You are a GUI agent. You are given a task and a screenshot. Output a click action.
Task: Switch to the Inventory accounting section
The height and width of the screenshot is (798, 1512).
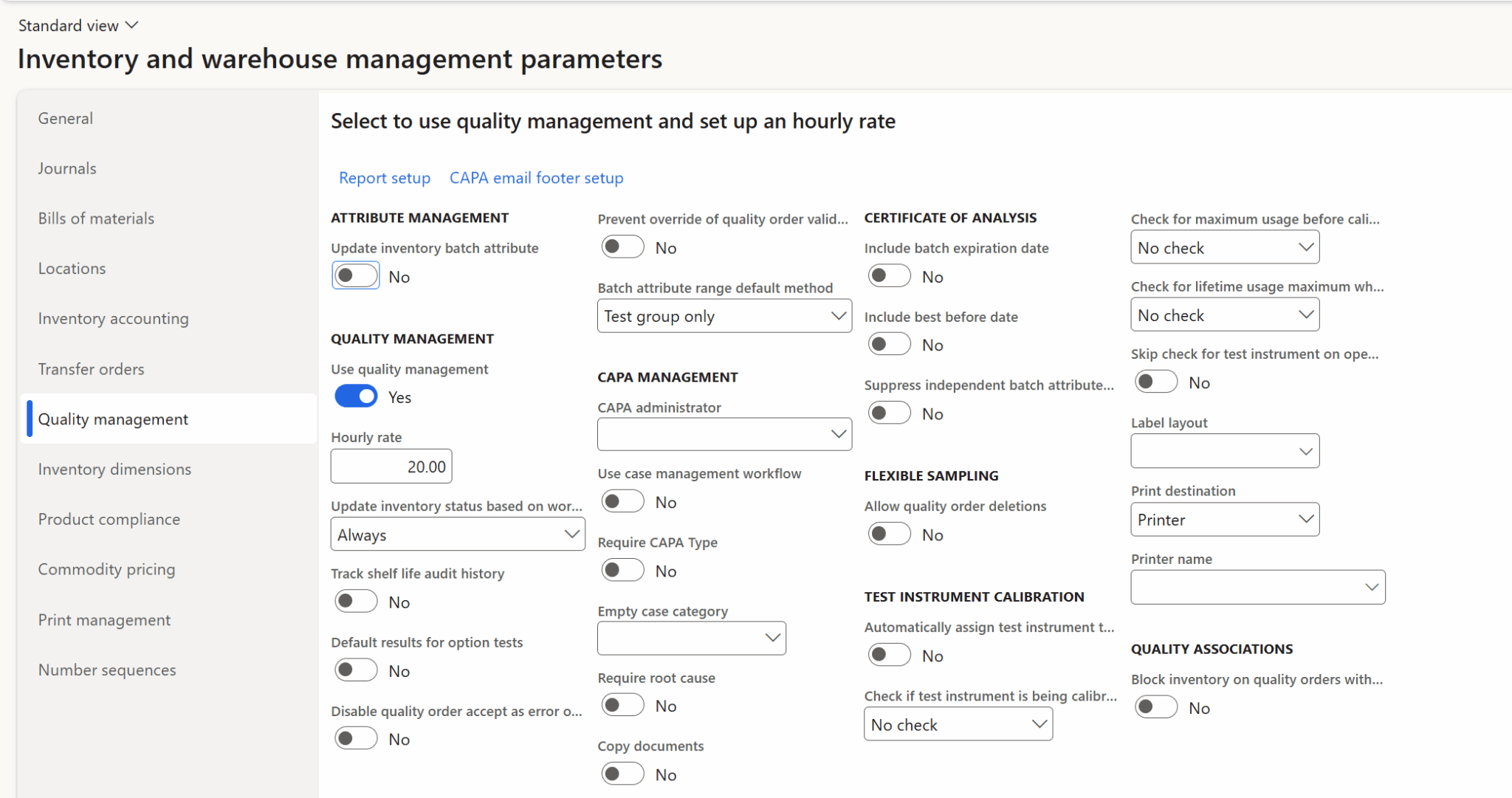113,318
